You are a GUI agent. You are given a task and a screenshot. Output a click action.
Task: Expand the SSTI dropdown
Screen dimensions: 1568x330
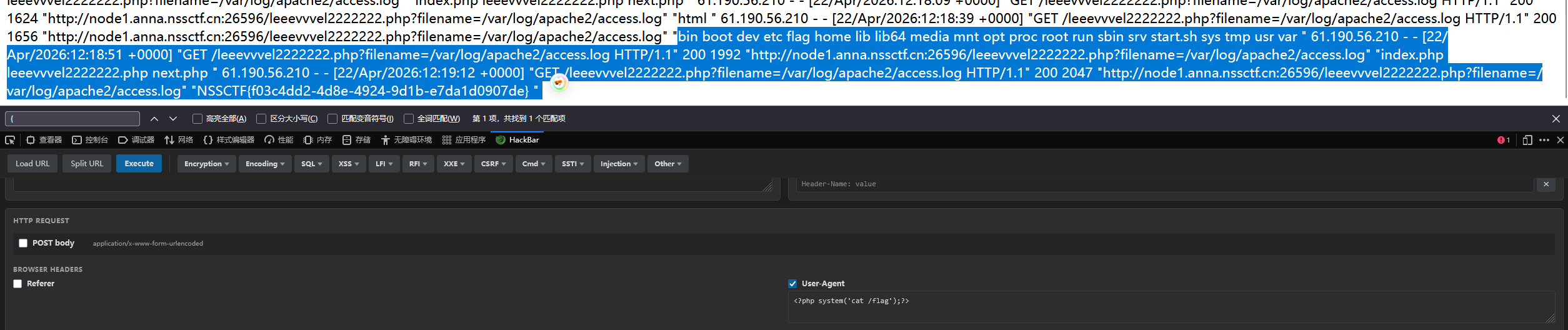point(572,164)
